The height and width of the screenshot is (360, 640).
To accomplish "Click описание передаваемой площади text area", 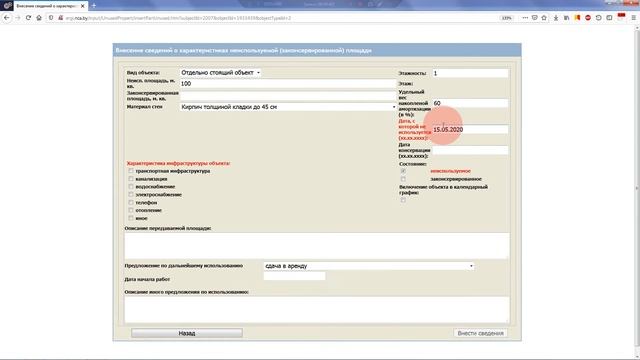I will point(317,246).
